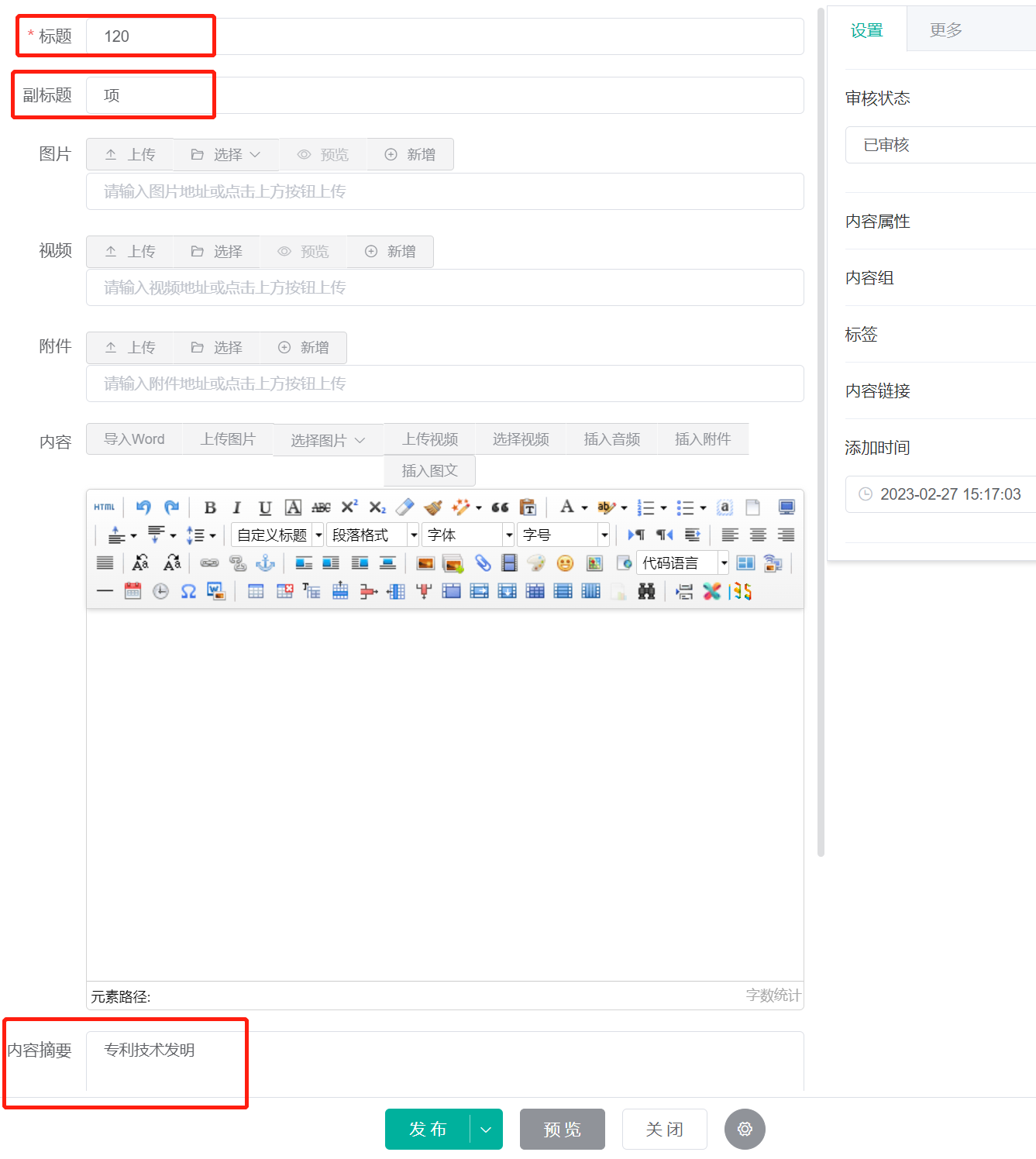Clear formatting with the eraser tool
1036x1159 pixels.
(404, 507)
